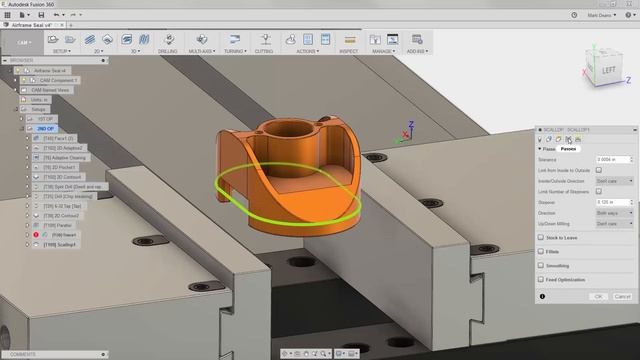Choose the 2D Pocket icon
Image resolution: width=640 pixels, height=360 pixels.
click(x=107, y=39)
